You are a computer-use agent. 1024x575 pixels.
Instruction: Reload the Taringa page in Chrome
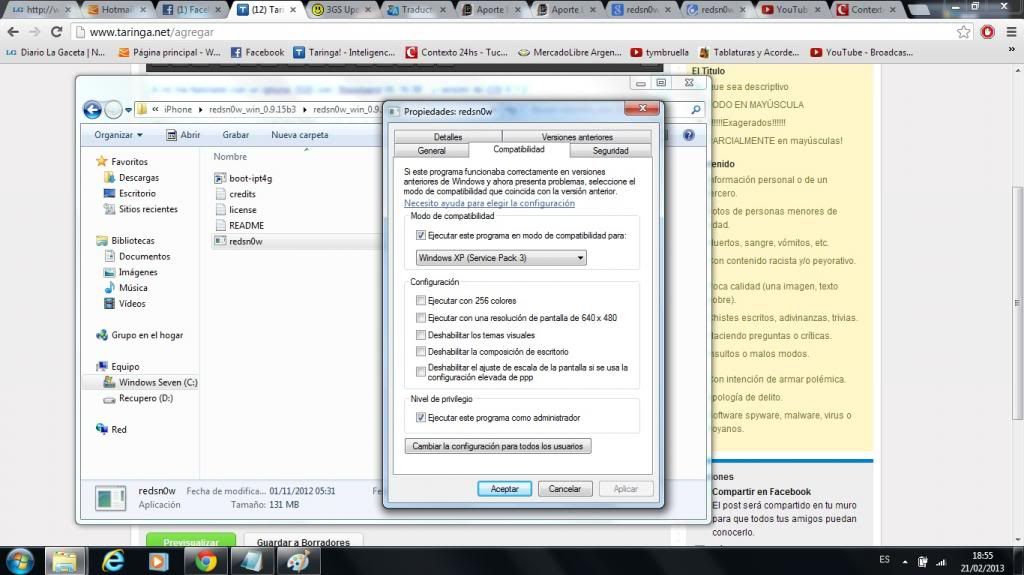56,31
